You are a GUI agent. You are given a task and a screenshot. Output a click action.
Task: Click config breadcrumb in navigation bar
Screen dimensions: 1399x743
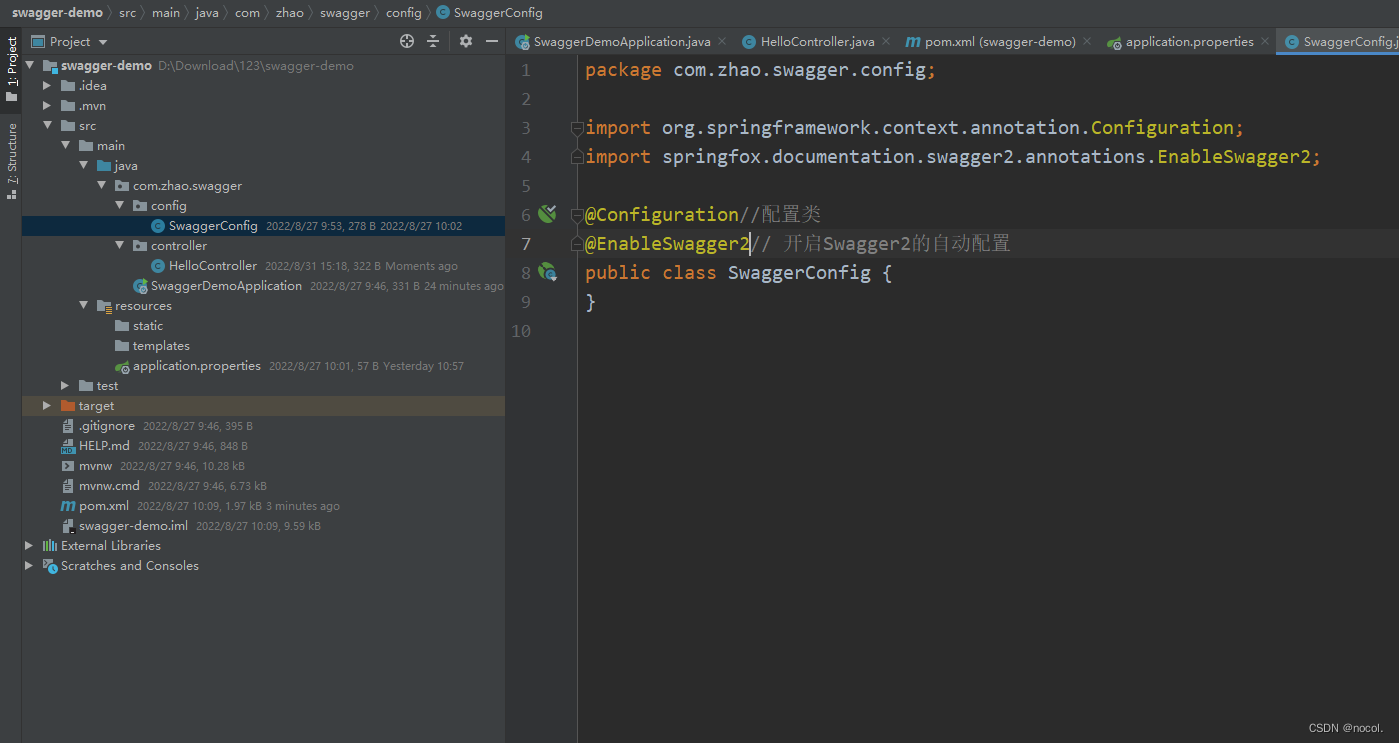404,13
